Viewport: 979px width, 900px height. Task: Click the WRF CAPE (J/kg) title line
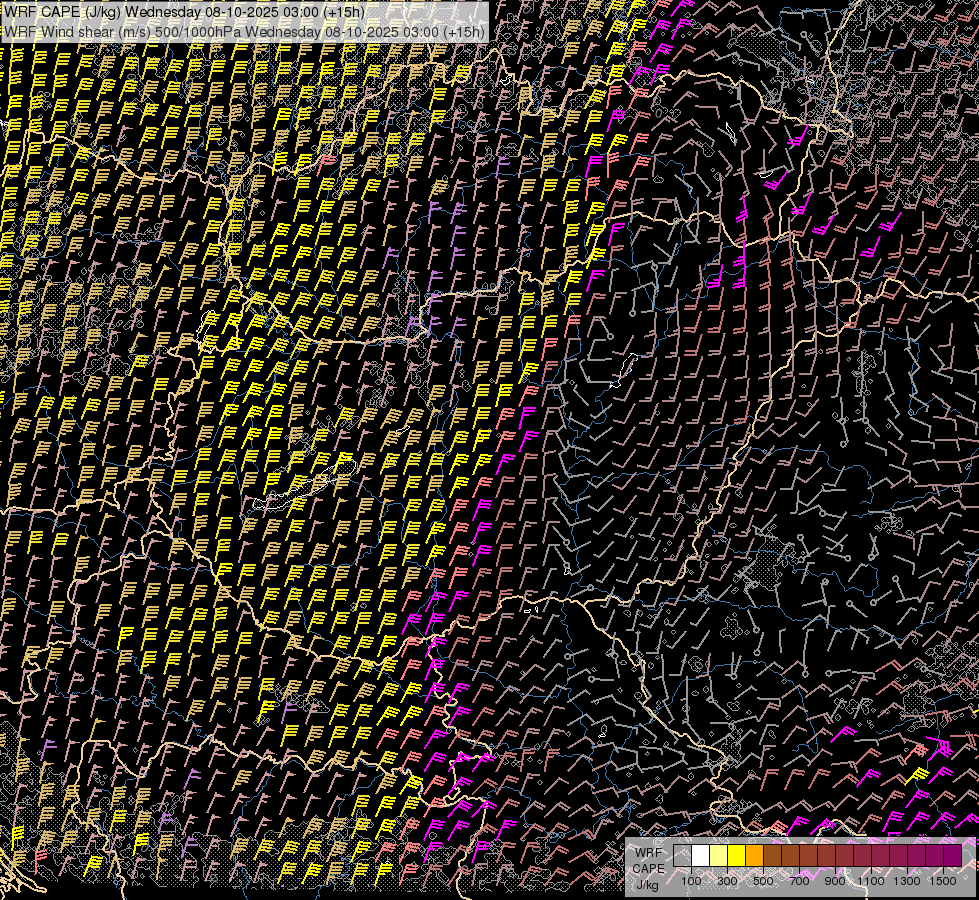point(184,11)
